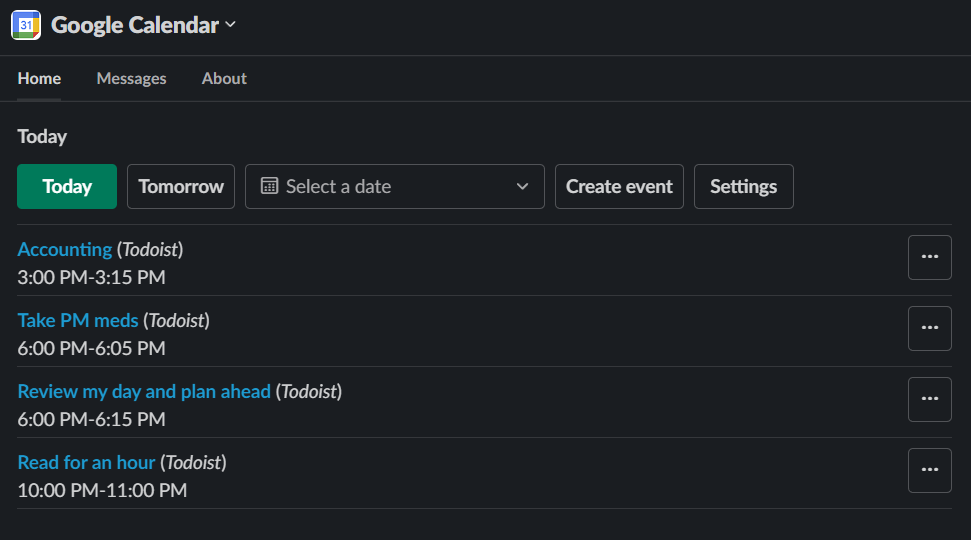Screen dimensions: 971x540
Task: Expand the Select a date dropdown arrow
Action: pos(522,186)
